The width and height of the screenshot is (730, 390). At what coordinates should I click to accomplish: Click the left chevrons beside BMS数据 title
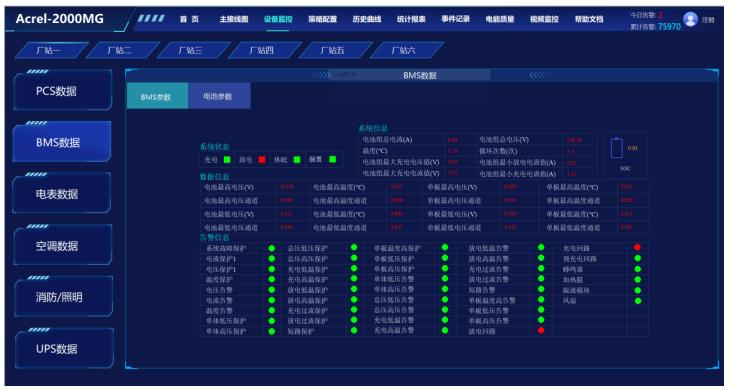coord(322,75)
